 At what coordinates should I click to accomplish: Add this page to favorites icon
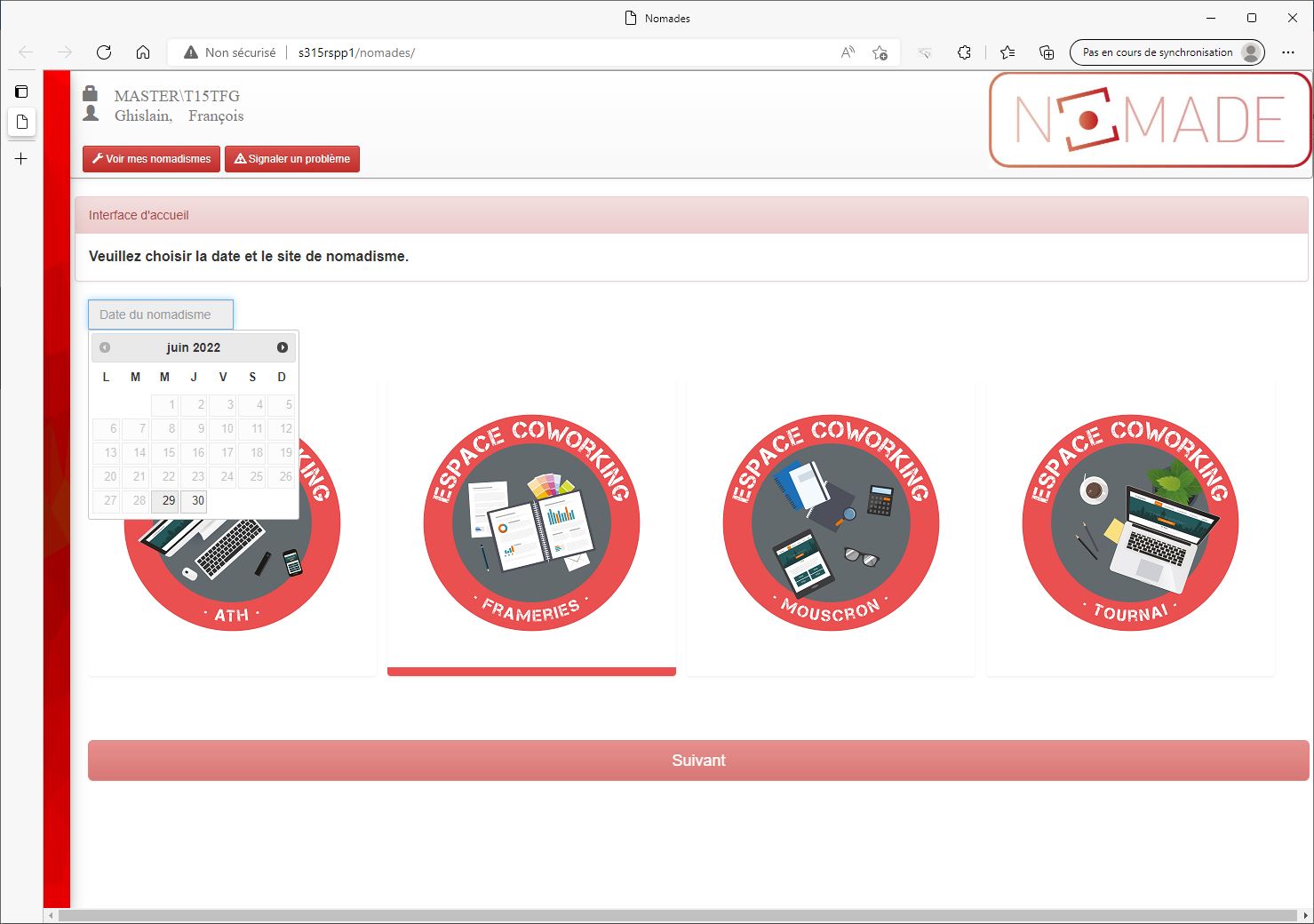click(x=880, y=52)
